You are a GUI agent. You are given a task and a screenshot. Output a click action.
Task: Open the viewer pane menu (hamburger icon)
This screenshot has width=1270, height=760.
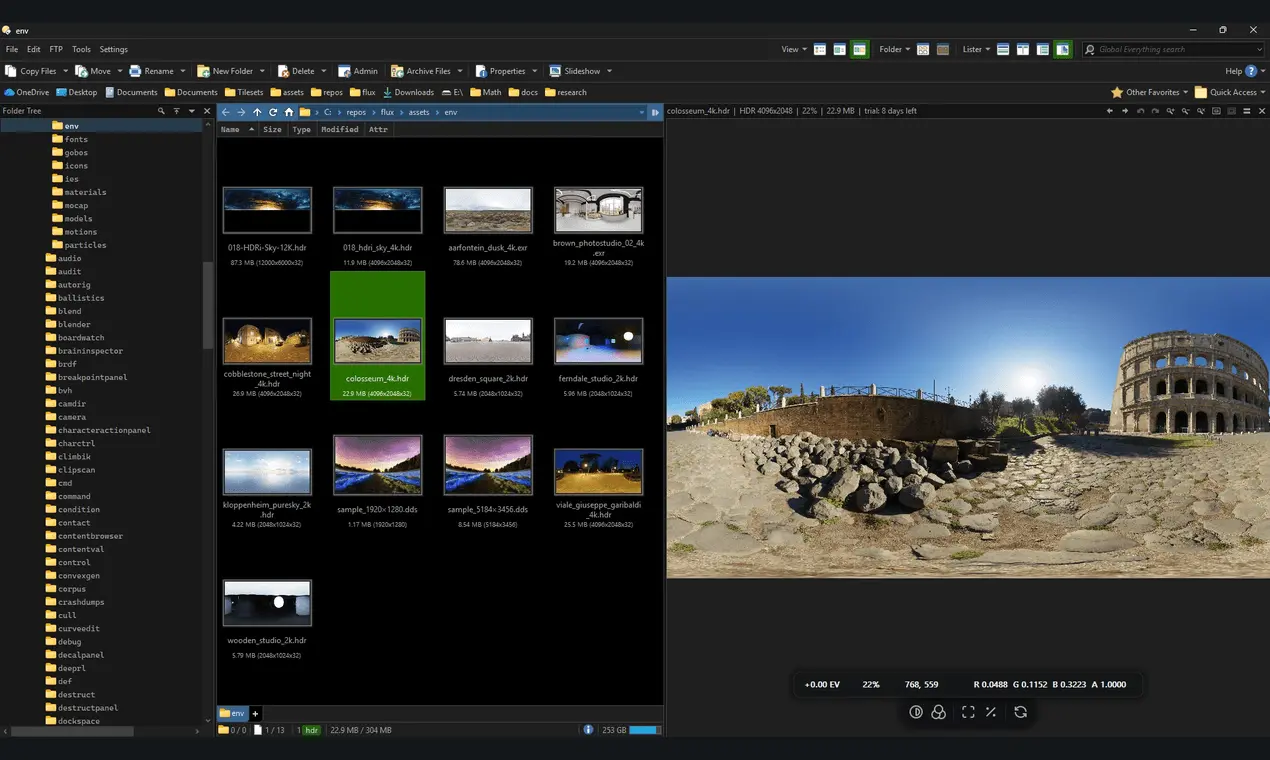(1247, 111)
